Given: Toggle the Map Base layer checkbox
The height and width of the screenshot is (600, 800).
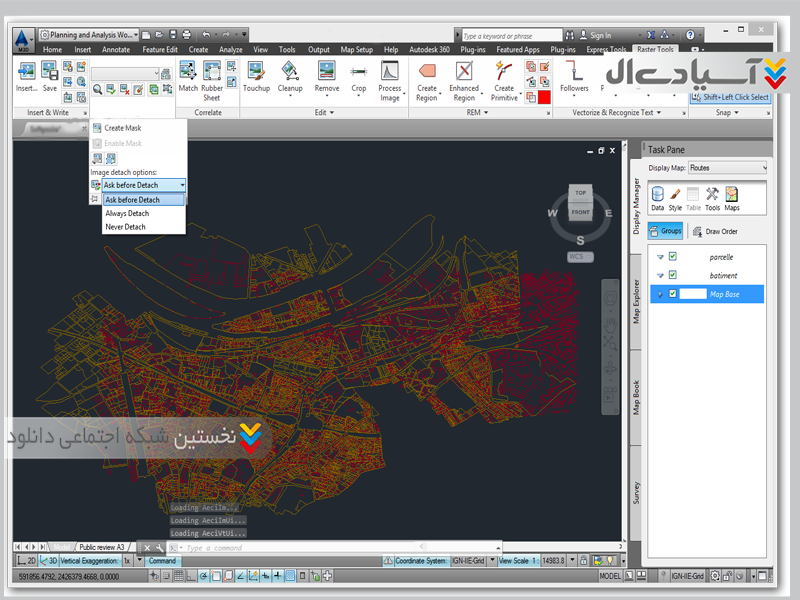Looking at the screenshot, I should pos(673,294).
